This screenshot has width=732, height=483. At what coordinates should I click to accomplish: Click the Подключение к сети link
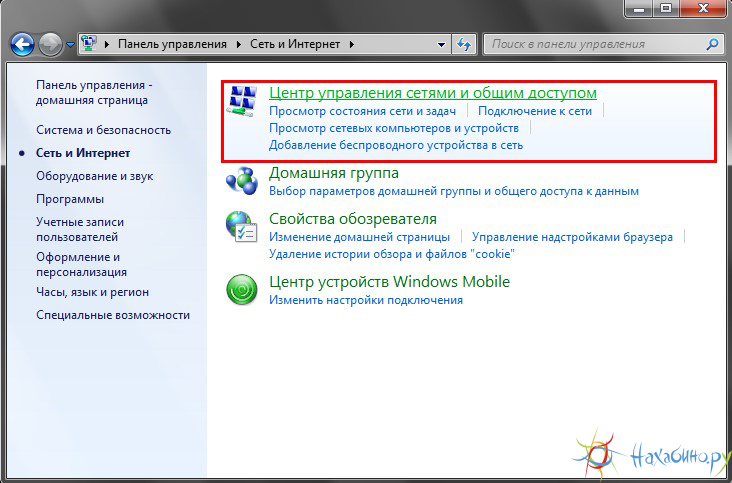(x=534, y=111)
